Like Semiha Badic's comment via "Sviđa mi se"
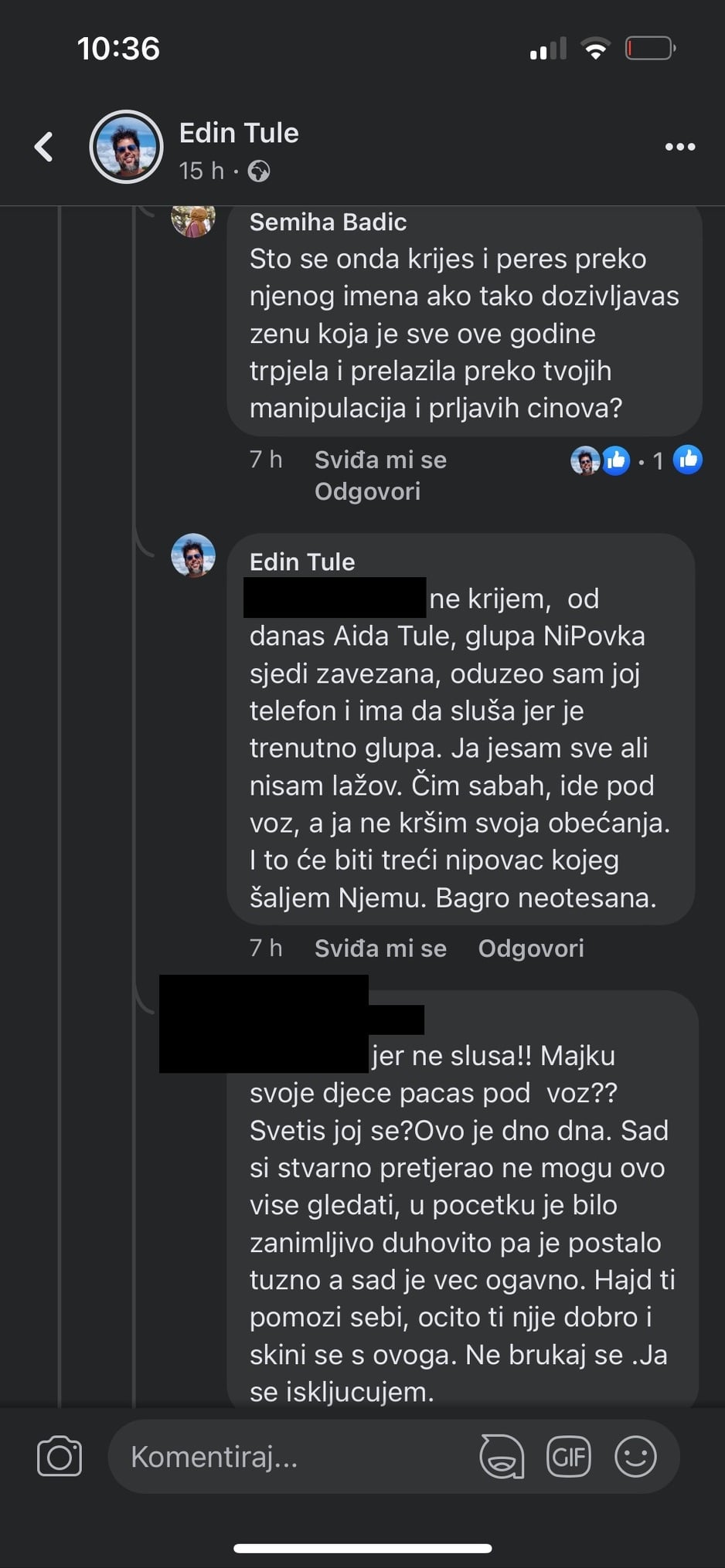 380,460
